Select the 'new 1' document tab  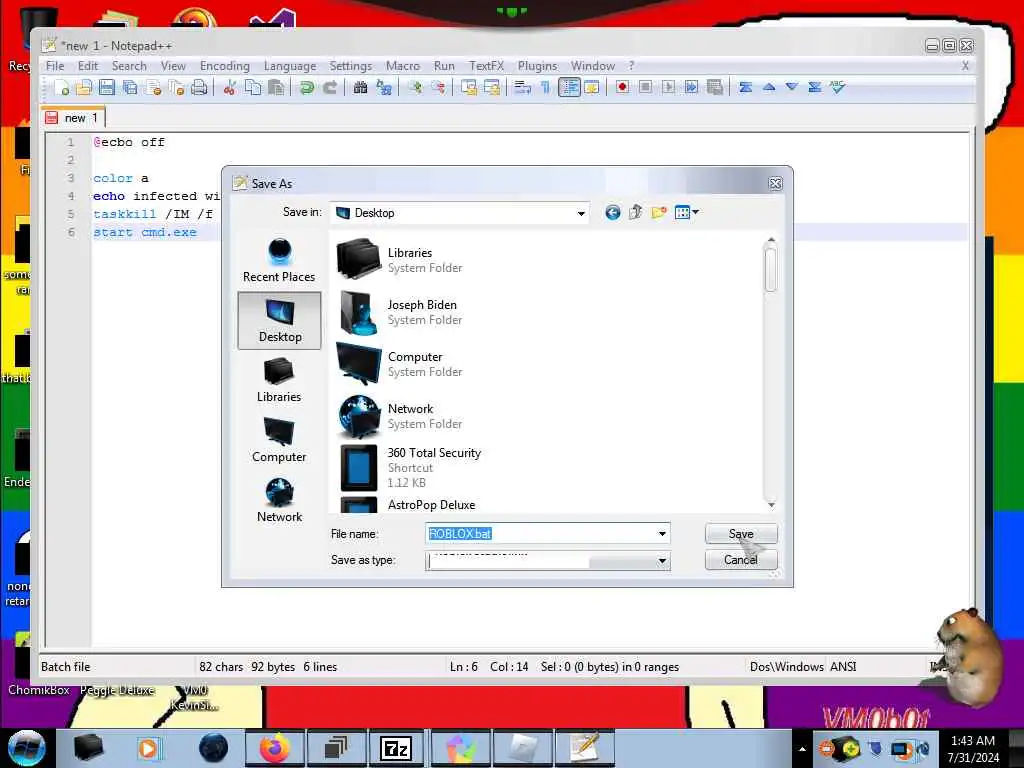[73, 118]
